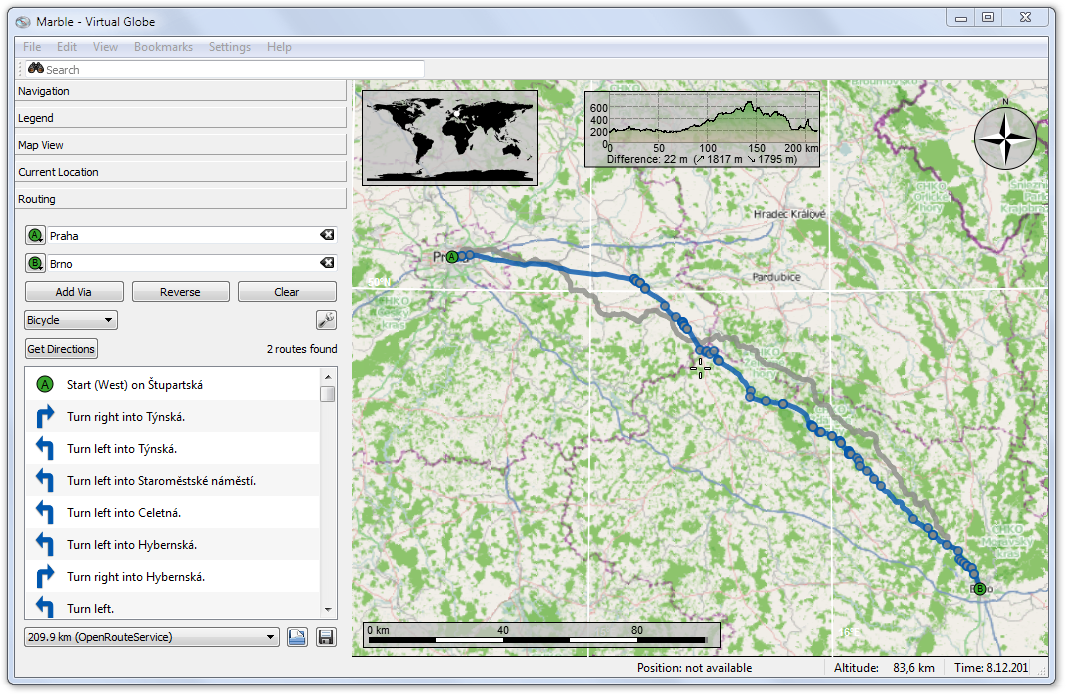Click the turn right arrow icon for Týnská

pyautogui.click(x=45, y=417)
